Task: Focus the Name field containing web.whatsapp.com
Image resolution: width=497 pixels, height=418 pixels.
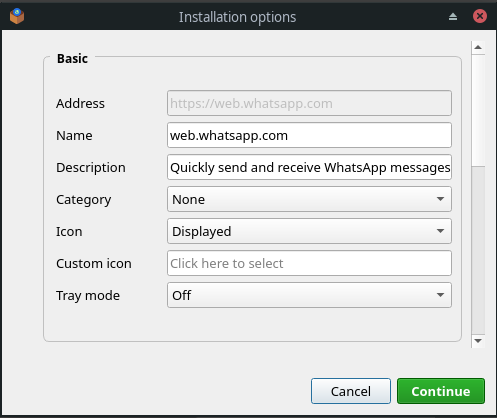Action: pos(309,135)
